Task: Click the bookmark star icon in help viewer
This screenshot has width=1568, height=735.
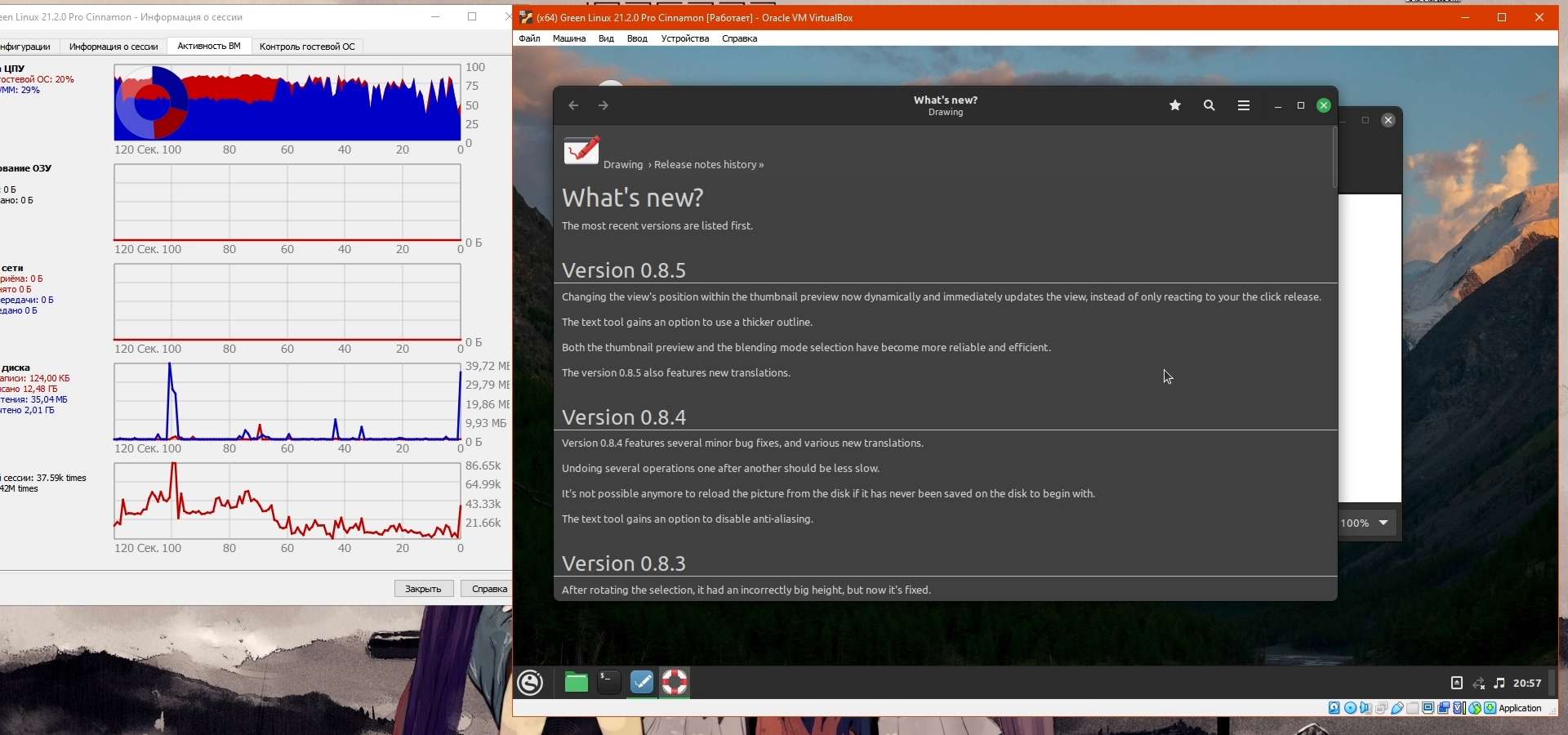Action: pos(1175,105)
